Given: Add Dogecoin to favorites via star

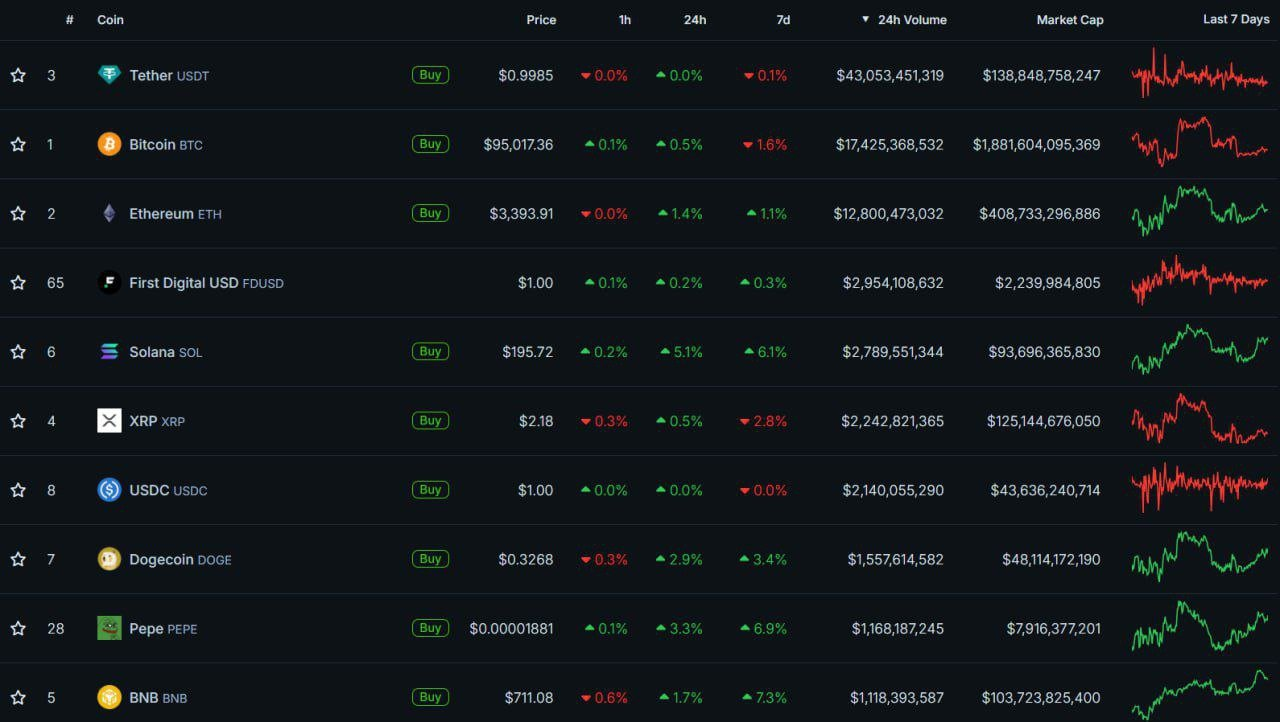Looking at the screenshot, I should [18, 559].
